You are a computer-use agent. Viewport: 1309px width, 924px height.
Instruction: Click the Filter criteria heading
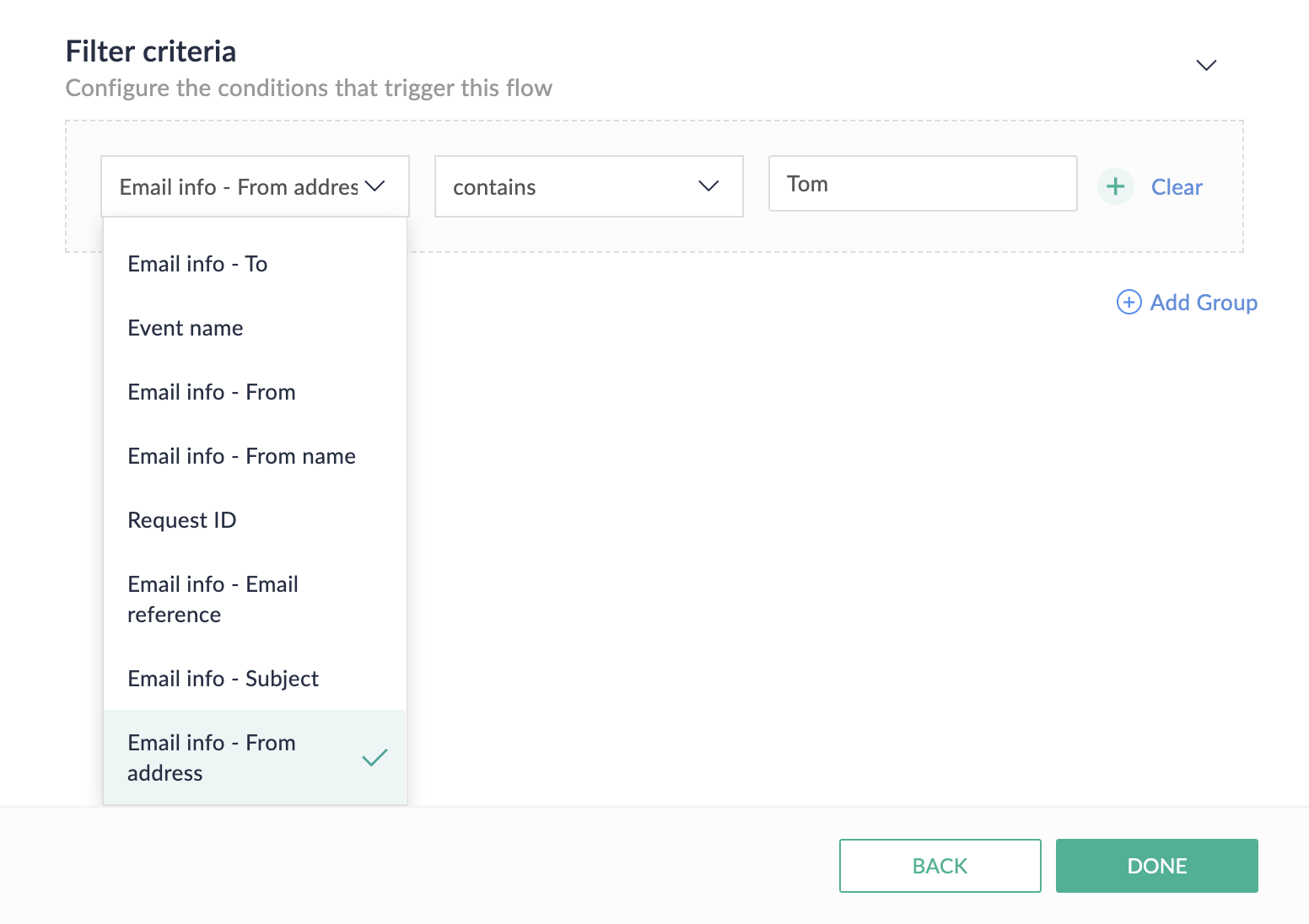pyautogui.click(x=151, y=51)
